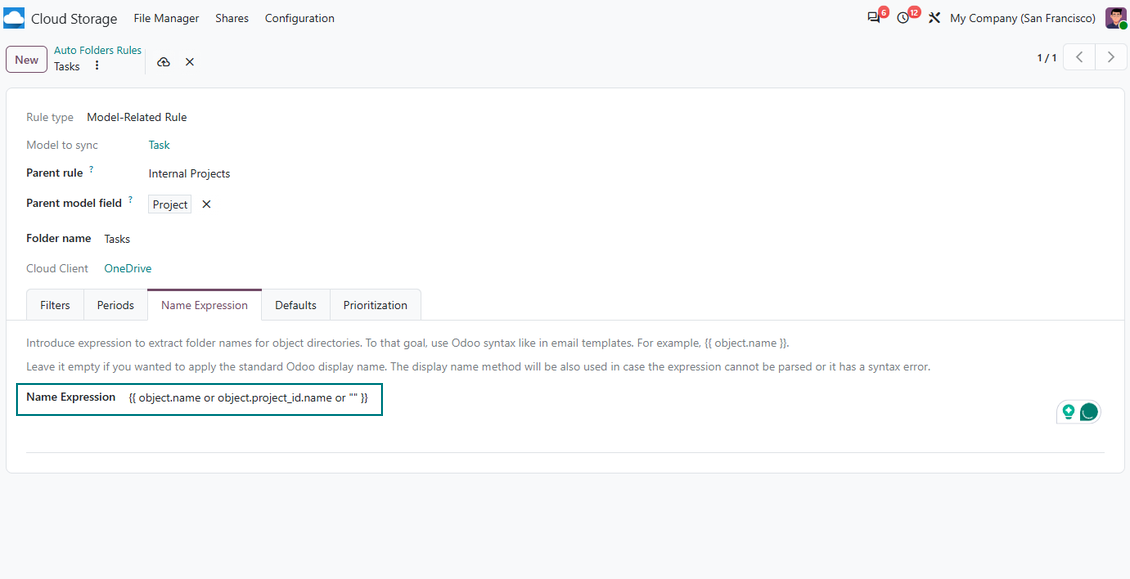Screen dimensions: 1130x579
Task: Show the Parent model field help tooltip
Action: 130,200
